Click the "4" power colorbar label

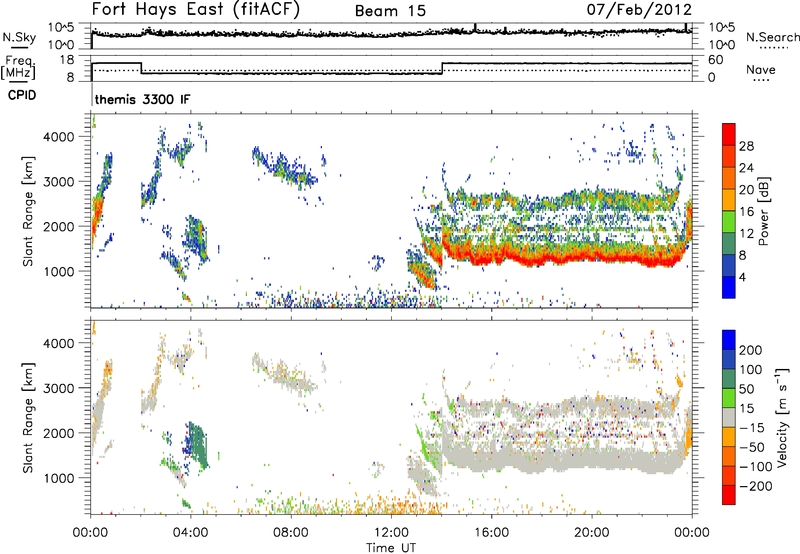(x=742, y=278)
